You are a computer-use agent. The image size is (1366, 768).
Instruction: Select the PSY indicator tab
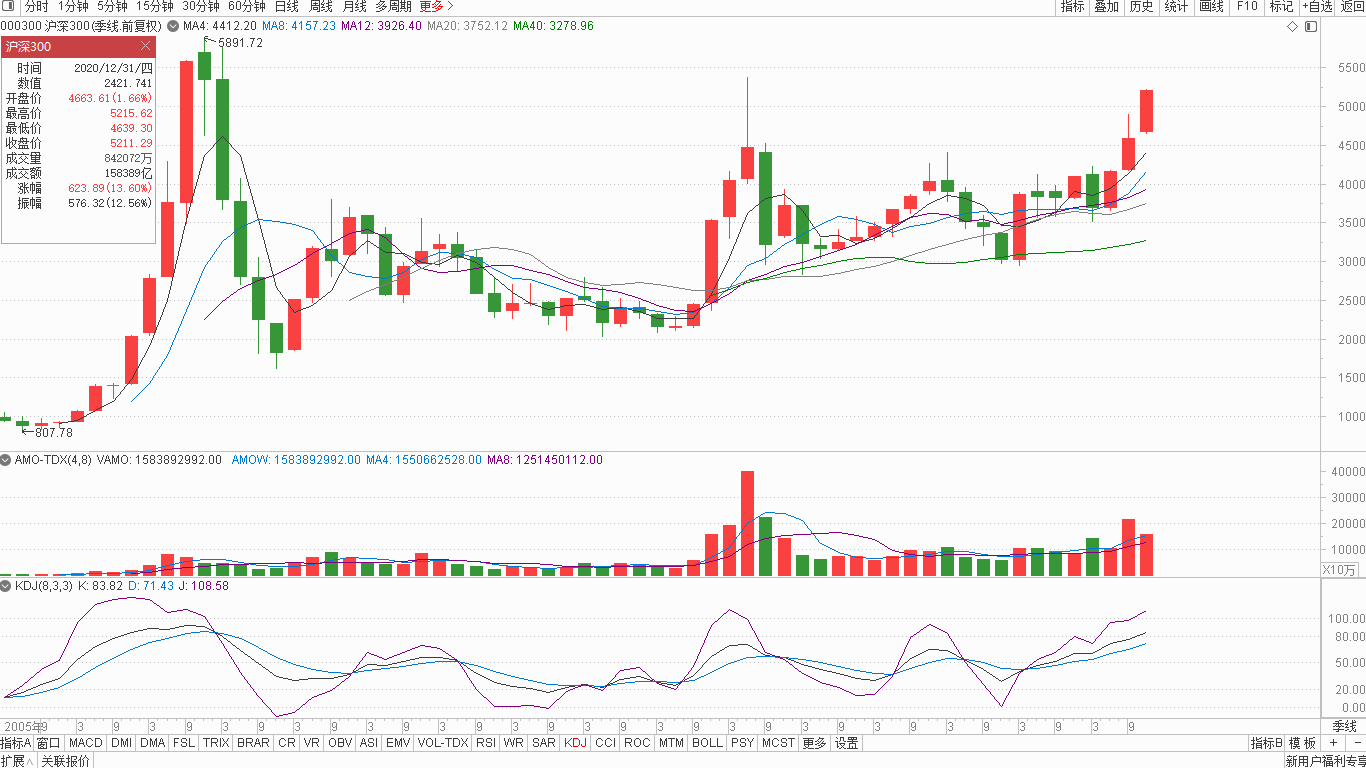(742, 743)
